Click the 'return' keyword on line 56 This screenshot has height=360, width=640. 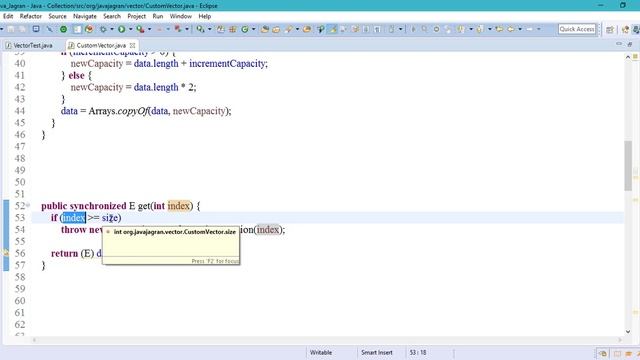[x=64, y=253]
